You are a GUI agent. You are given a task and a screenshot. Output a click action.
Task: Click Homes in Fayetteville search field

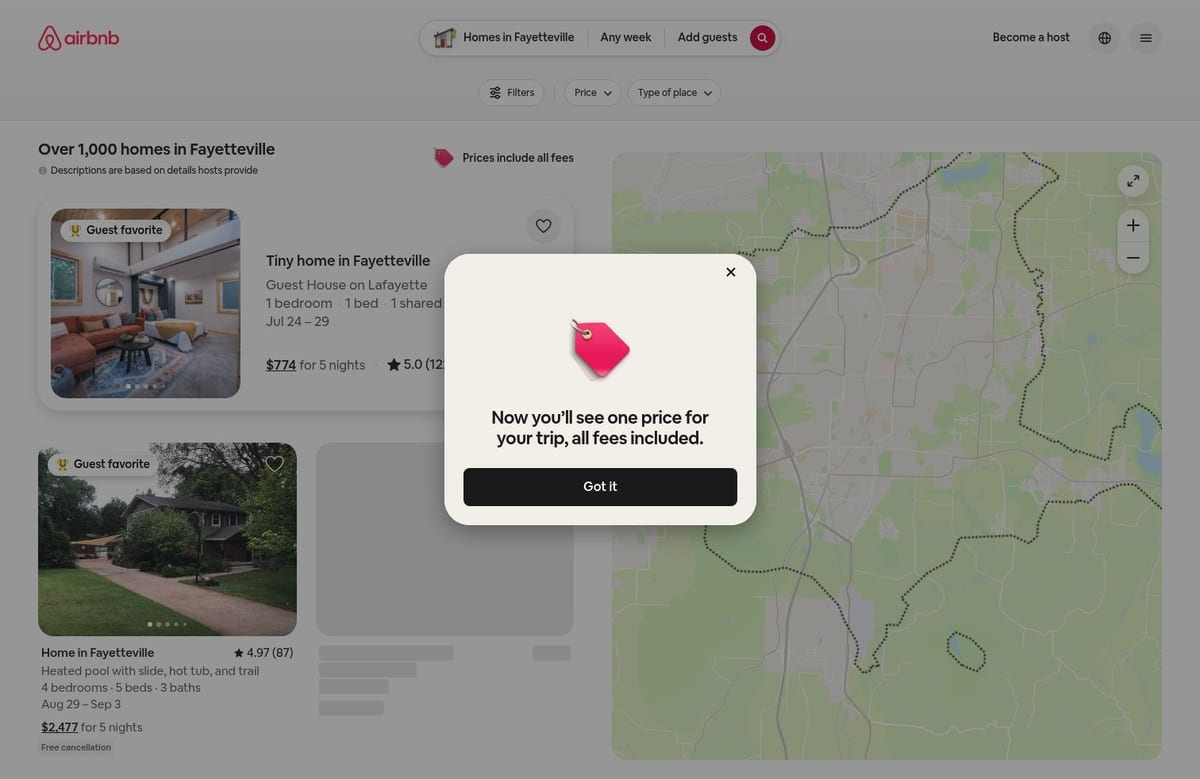pos(505,38)
